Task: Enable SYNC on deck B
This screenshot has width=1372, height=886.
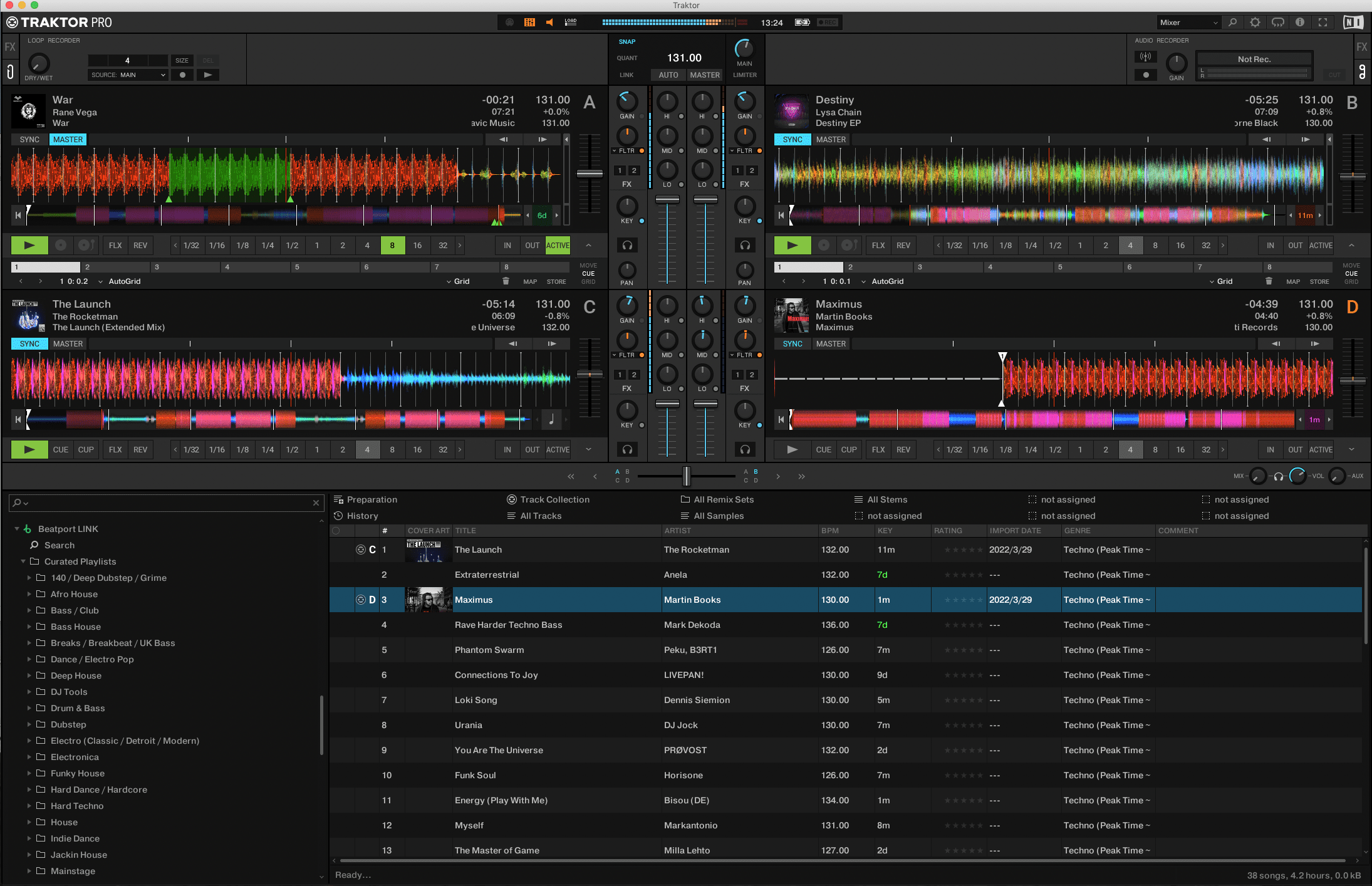Action: click(x=791, y=139)
